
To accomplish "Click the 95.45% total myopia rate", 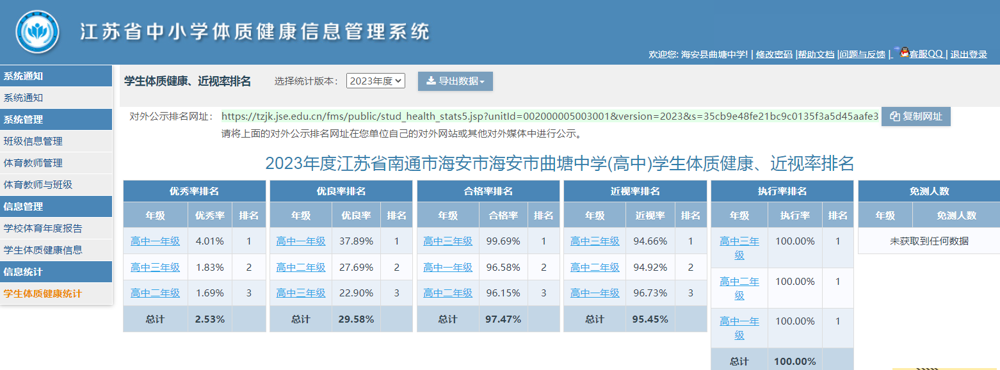I will pyautogui.click(x=651, y=319).
